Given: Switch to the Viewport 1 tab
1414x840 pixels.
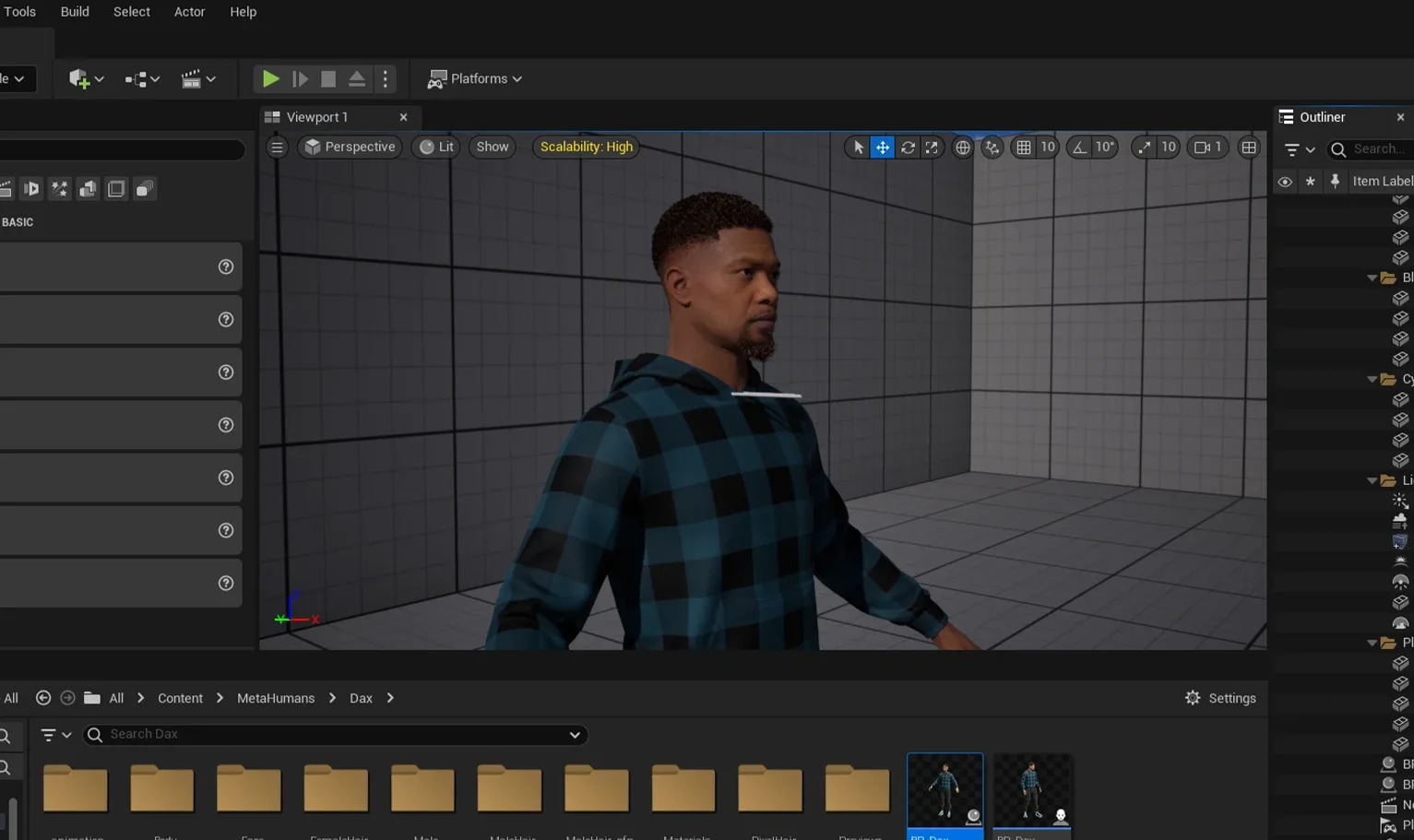Looking at the screenshot, I should [x=317, y=117].
